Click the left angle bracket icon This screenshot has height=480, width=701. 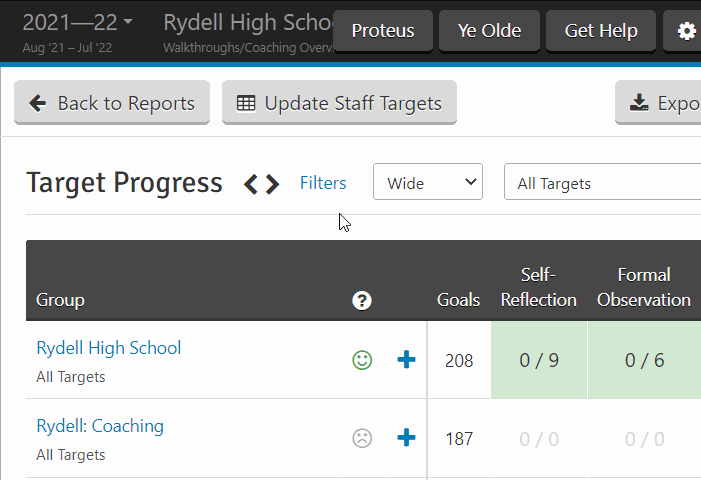pos(251,184)
